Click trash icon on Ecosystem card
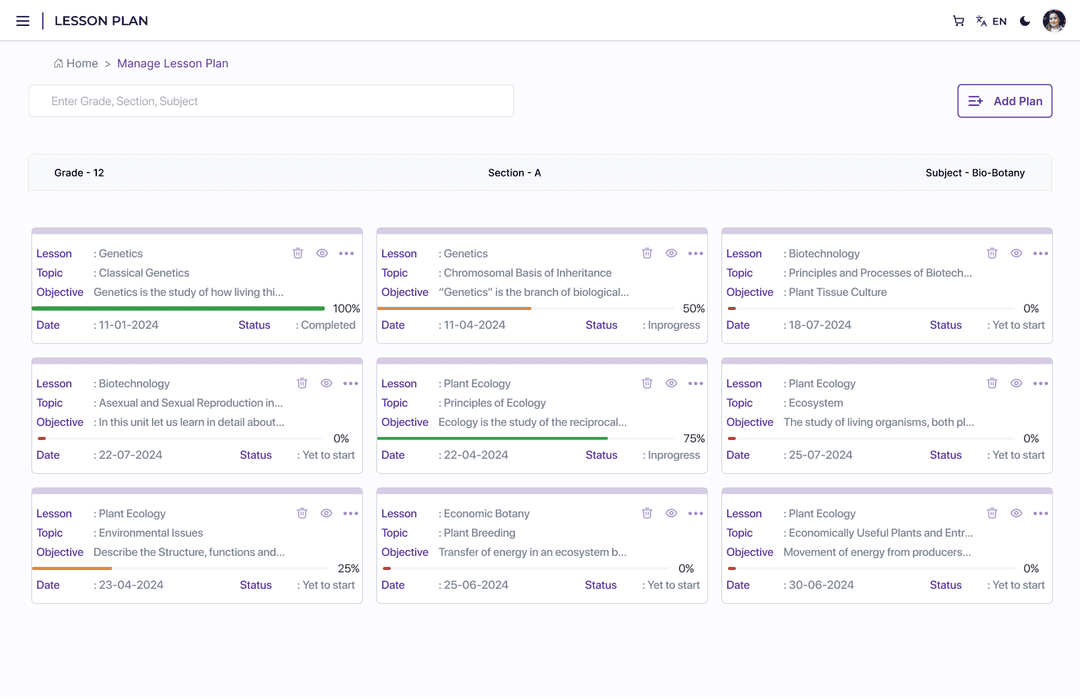The width and height of the screenshot is (1080, 699). (992, 384)
